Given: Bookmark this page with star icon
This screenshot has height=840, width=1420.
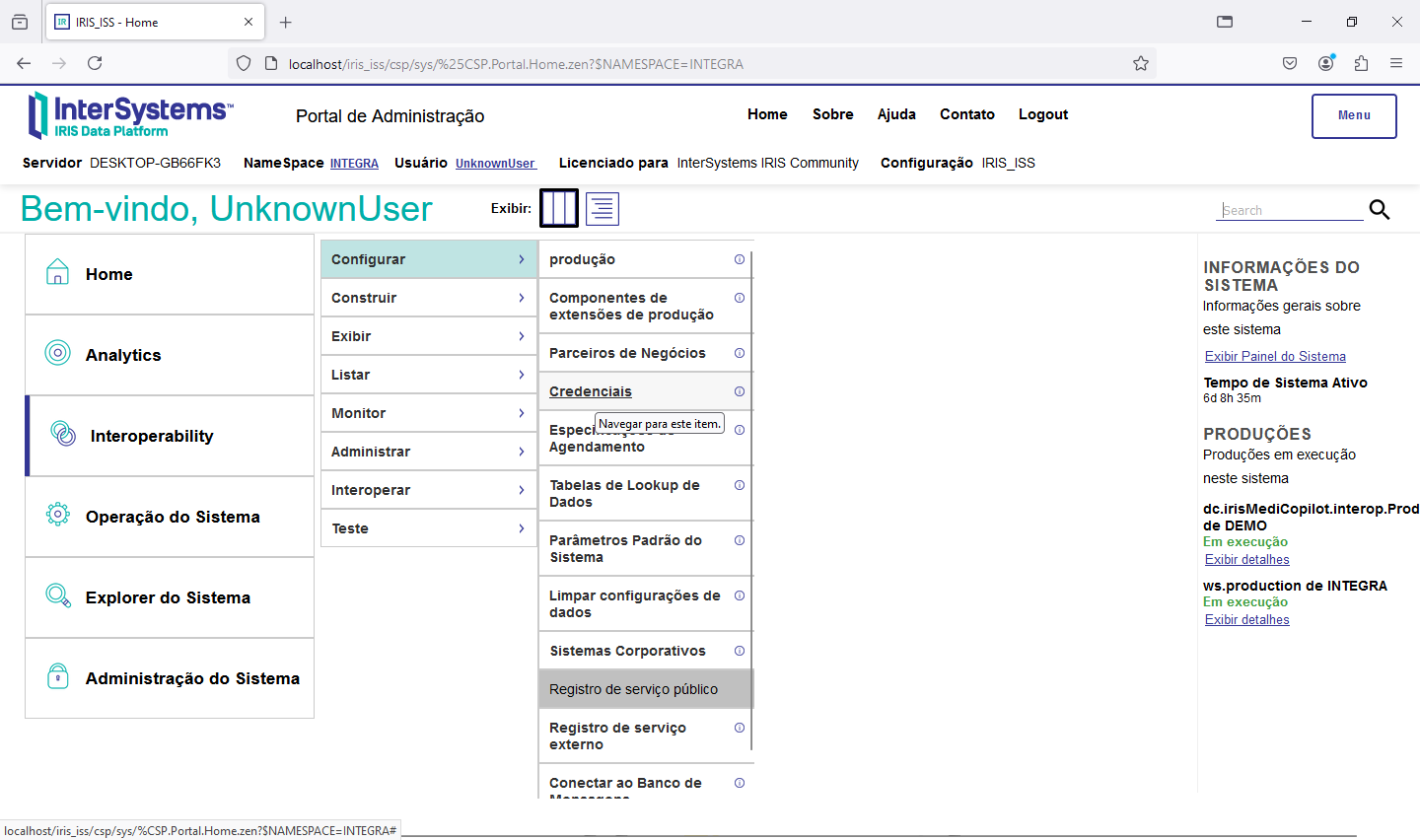Looking at the screenshot, I should point(1141,64).
